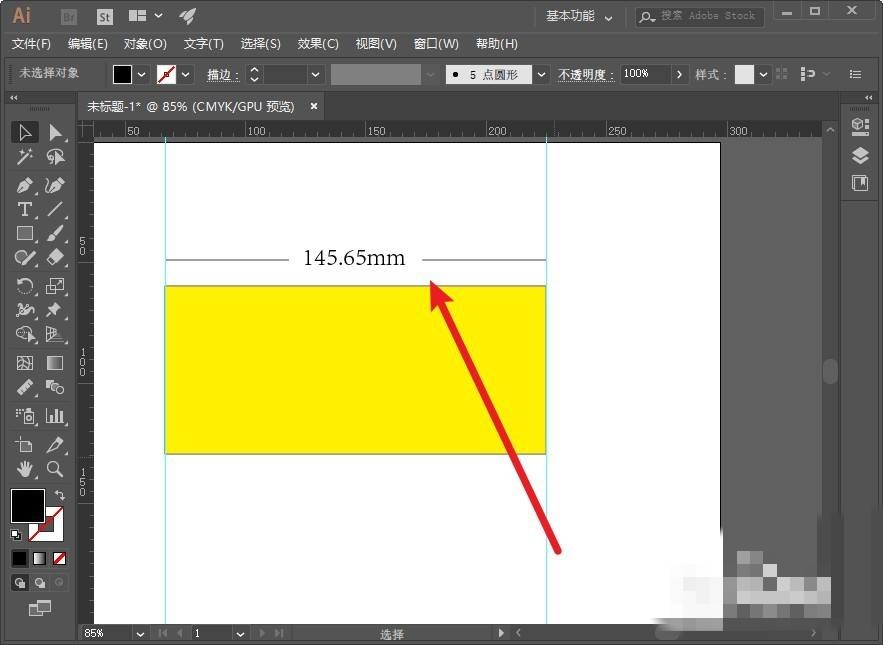Click the GPU performance rocket icon

[x=187, y=16]
